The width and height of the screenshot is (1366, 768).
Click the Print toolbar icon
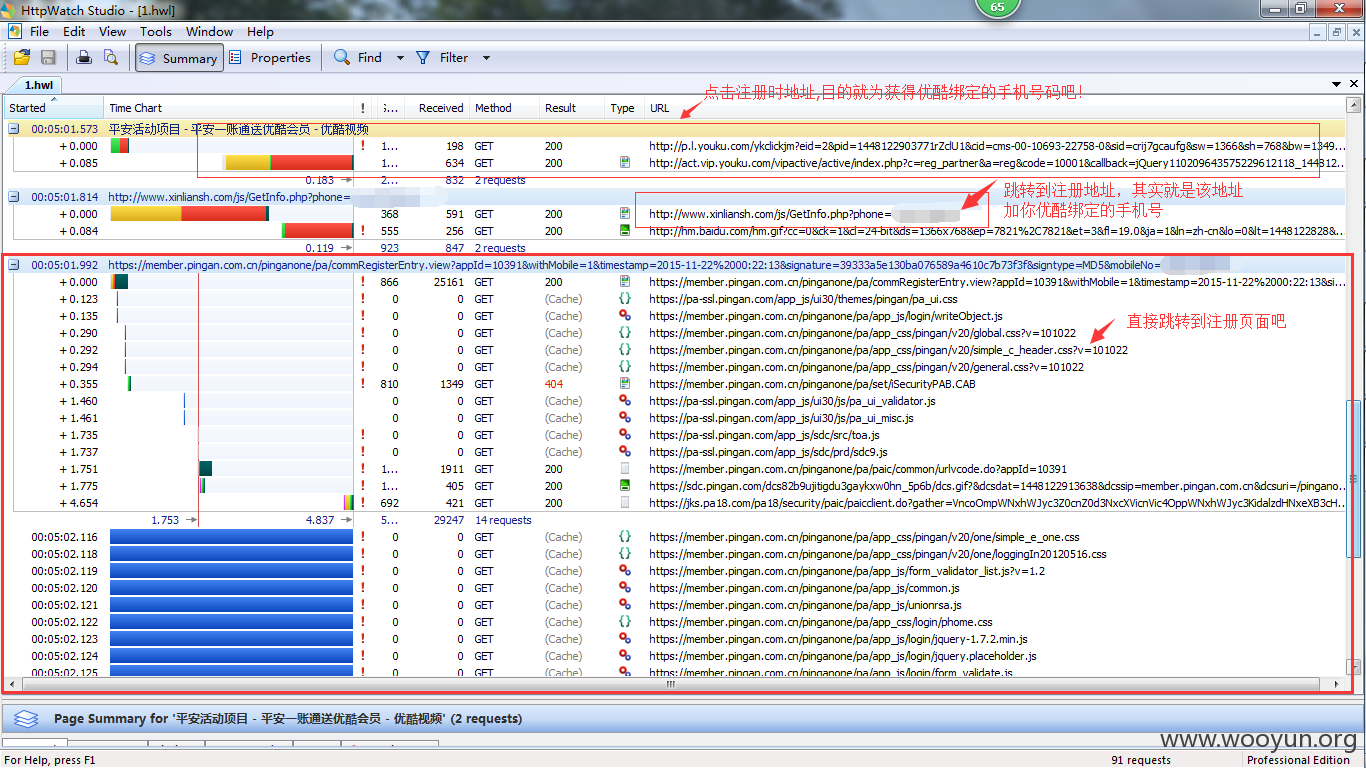click(85, 58)
